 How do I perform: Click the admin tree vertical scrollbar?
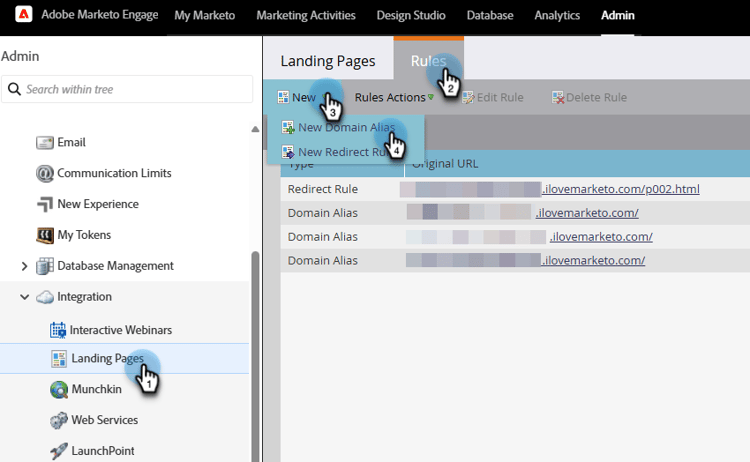click(x=255, y=356)
